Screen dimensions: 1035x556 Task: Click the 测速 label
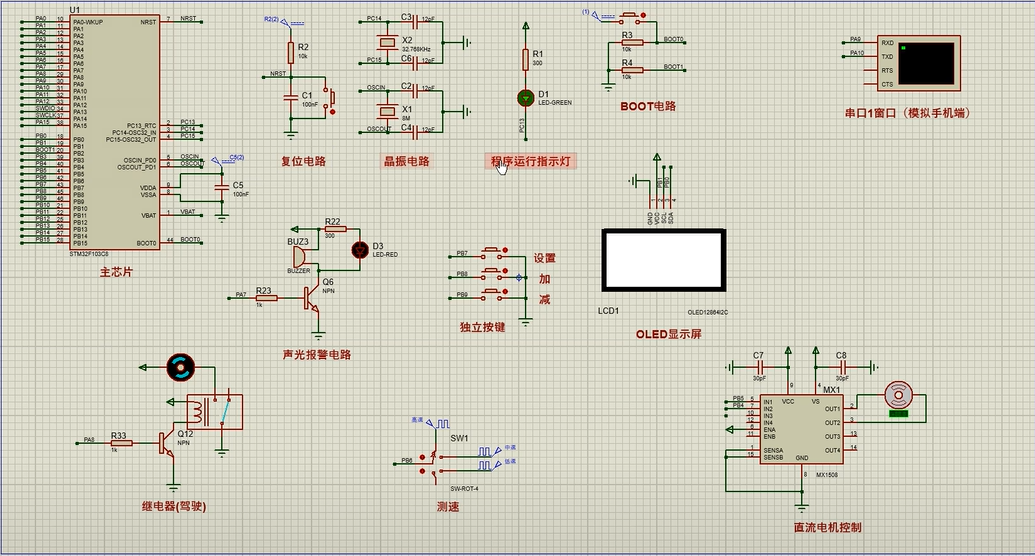448,507
